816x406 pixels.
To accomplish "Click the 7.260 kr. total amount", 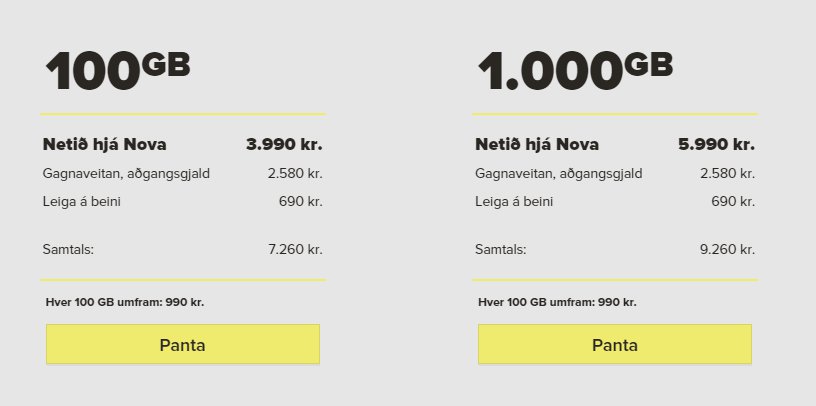I will coord(295,249).
